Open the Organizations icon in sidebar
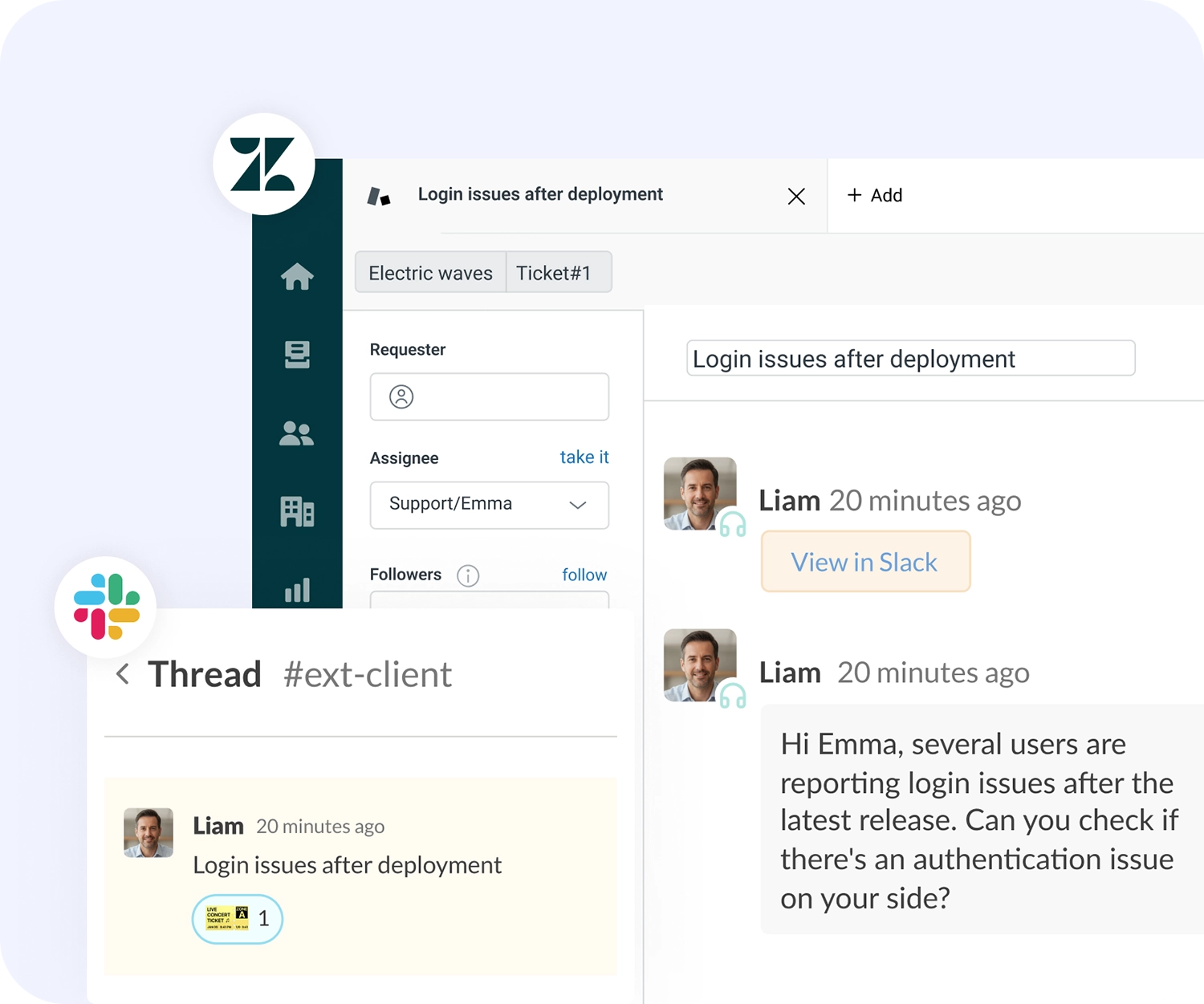1204x1004 pixels. point(298,512)
